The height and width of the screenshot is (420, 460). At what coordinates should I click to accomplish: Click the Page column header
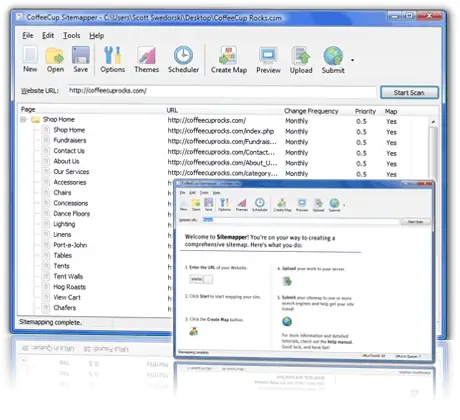[x=28, y=109]
